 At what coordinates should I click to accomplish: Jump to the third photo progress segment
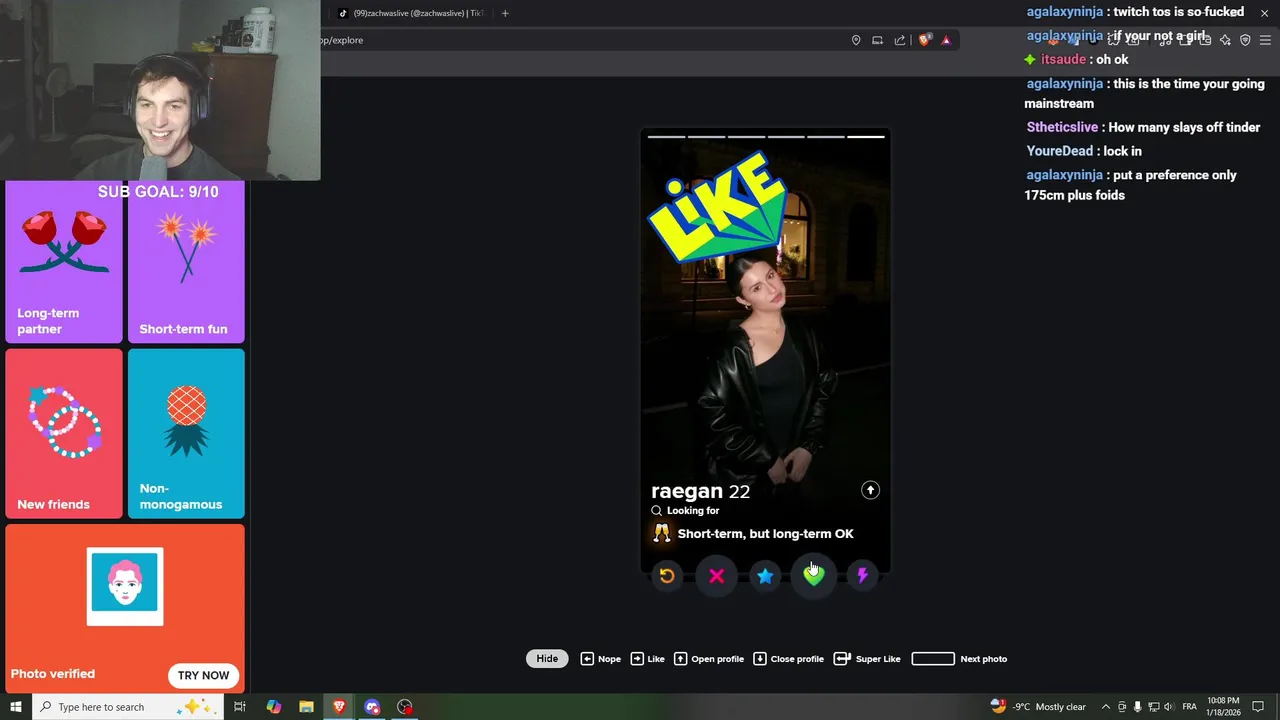746,136
